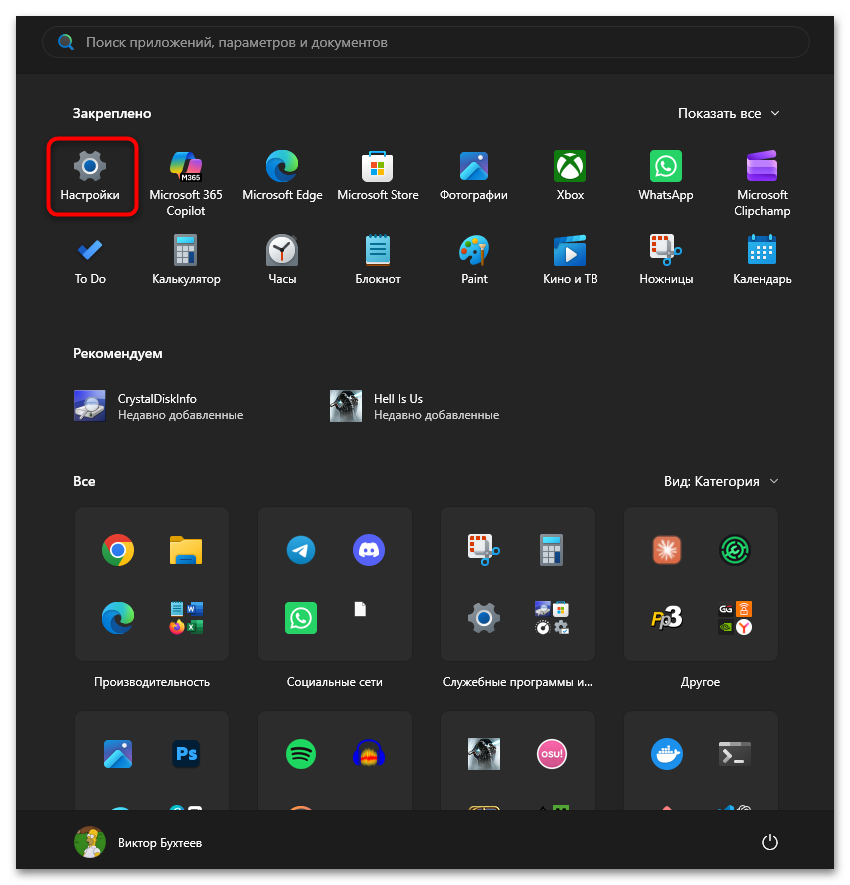
Task: Open Telegram in Социальные сети category
Action: pos(301,550)
